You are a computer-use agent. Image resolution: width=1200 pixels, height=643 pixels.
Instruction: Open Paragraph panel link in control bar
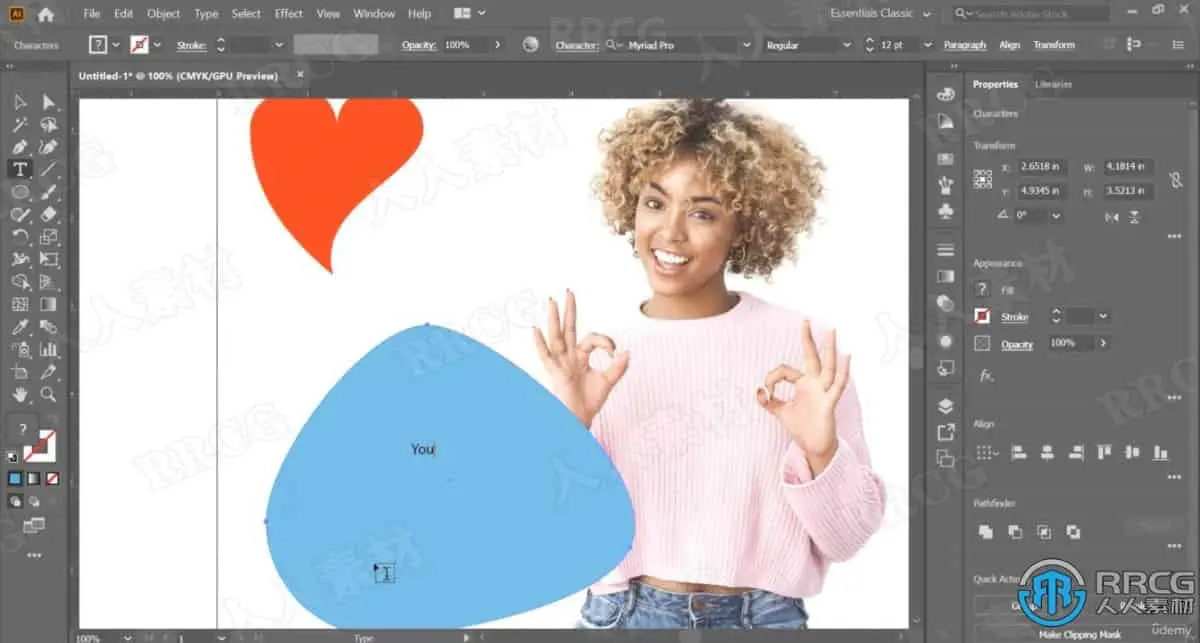[965, 45]
